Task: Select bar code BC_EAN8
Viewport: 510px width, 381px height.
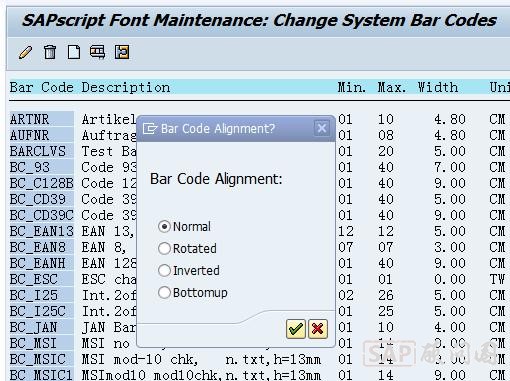Action: pyautogui.click(x=41, y=247)
